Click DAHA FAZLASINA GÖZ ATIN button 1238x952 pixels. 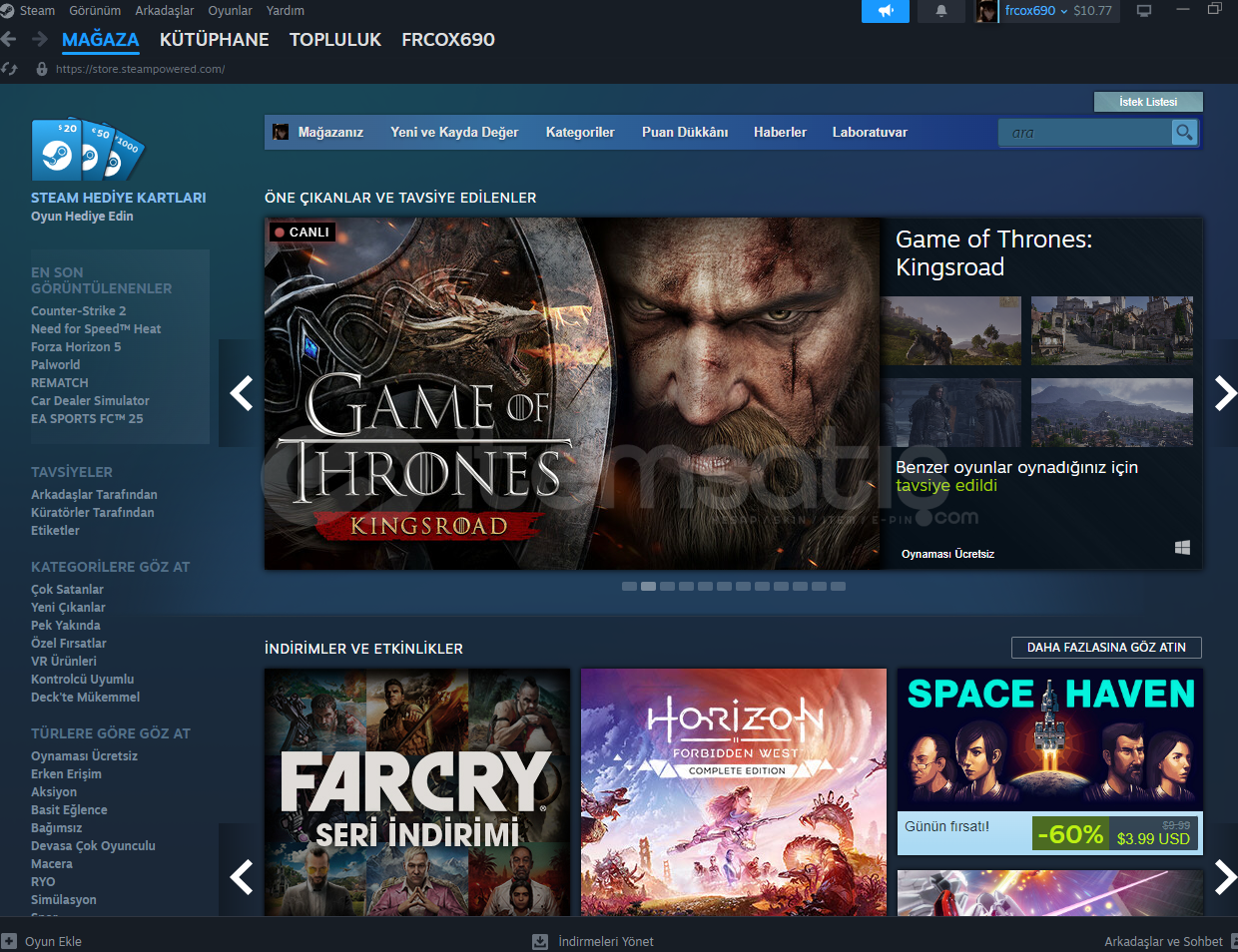tap(1106, 648)
